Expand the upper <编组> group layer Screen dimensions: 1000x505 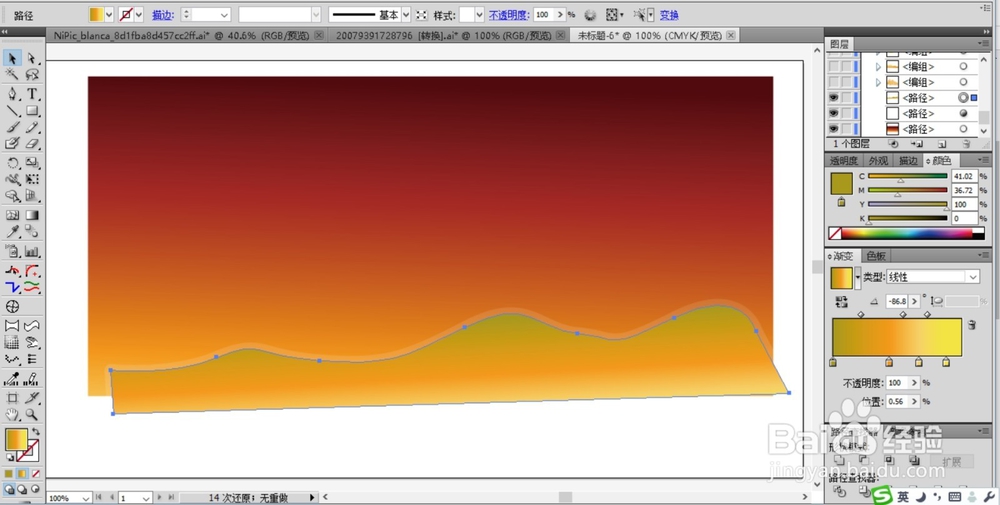tap(878, 66)
